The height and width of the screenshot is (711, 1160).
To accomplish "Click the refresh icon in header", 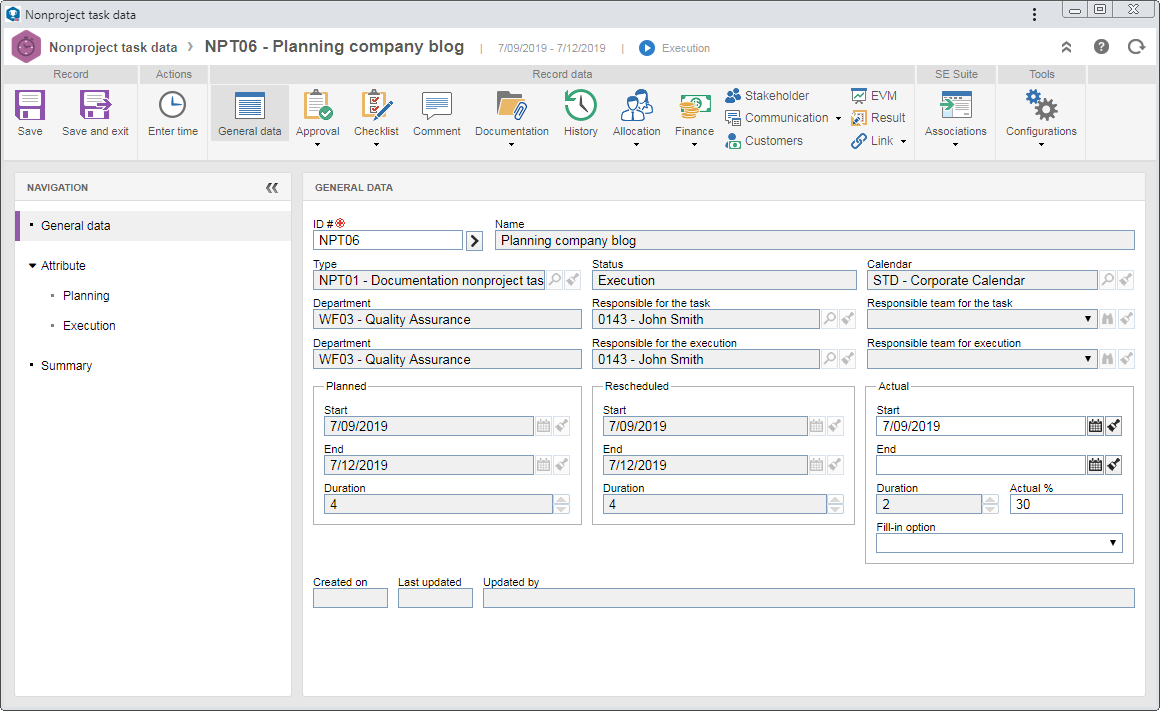I will pyautogui.click(x=1136, y=47).
